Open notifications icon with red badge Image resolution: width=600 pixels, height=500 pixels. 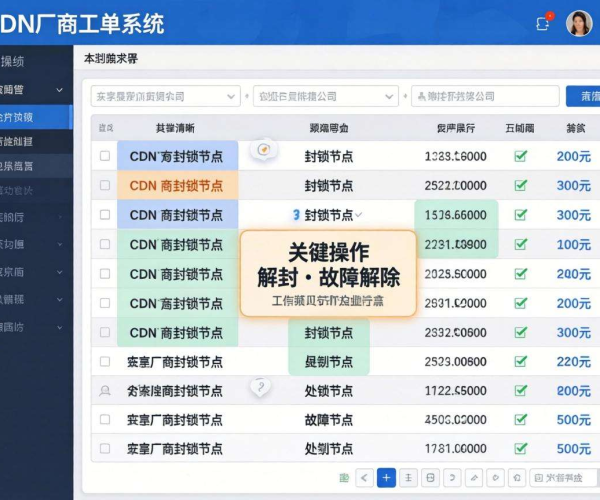pyautogui.click(x=543, y=23)
